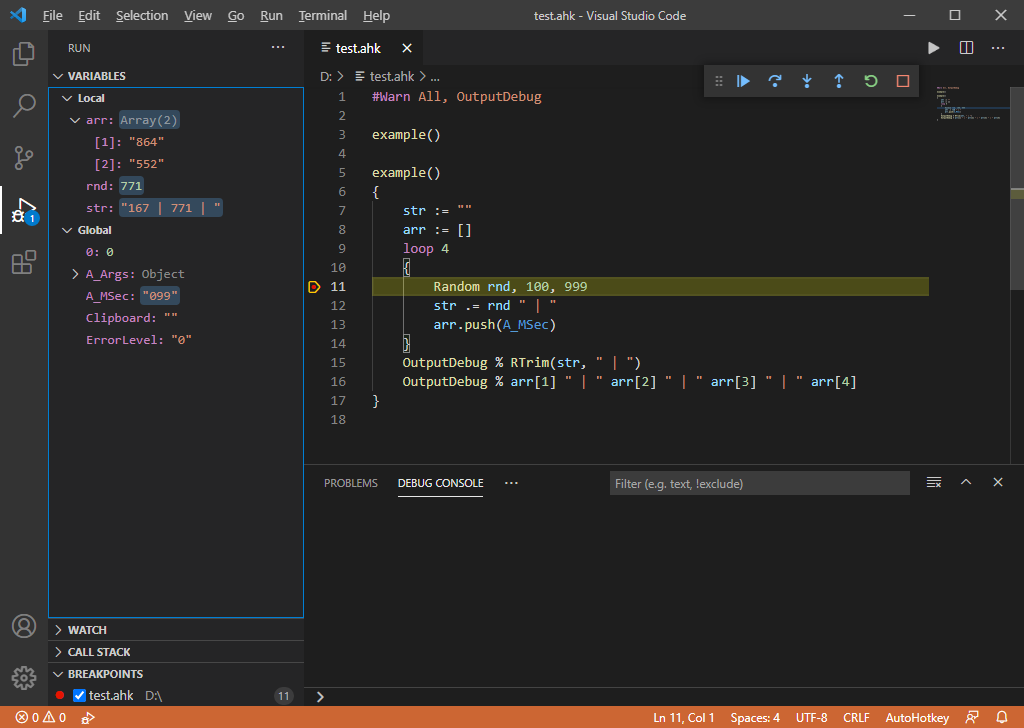Image resolution: width=1024 pixels, height=728 pixels.
Task: Open the Explorer view in the Activity Bar
Action: [23, 55]
